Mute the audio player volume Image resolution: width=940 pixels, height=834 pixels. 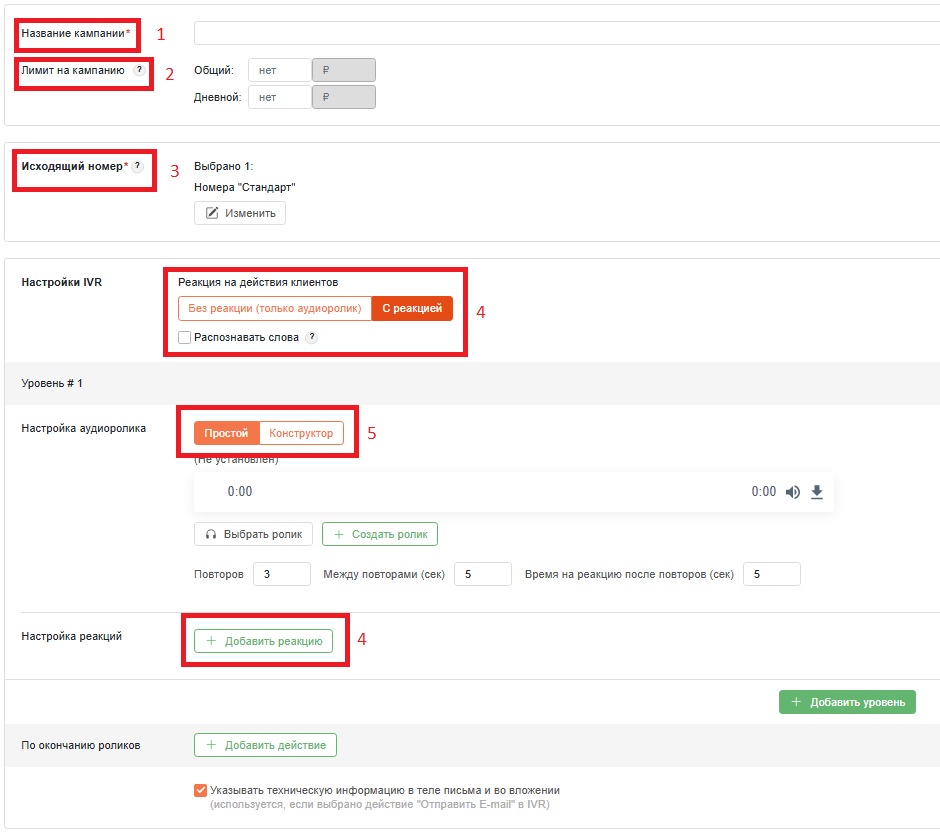tap(793, 492)
